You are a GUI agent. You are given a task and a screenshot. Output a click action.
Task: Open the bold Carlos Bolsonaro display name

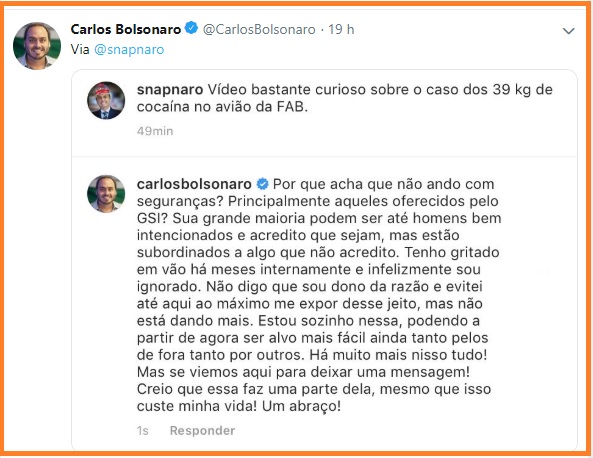126,29
